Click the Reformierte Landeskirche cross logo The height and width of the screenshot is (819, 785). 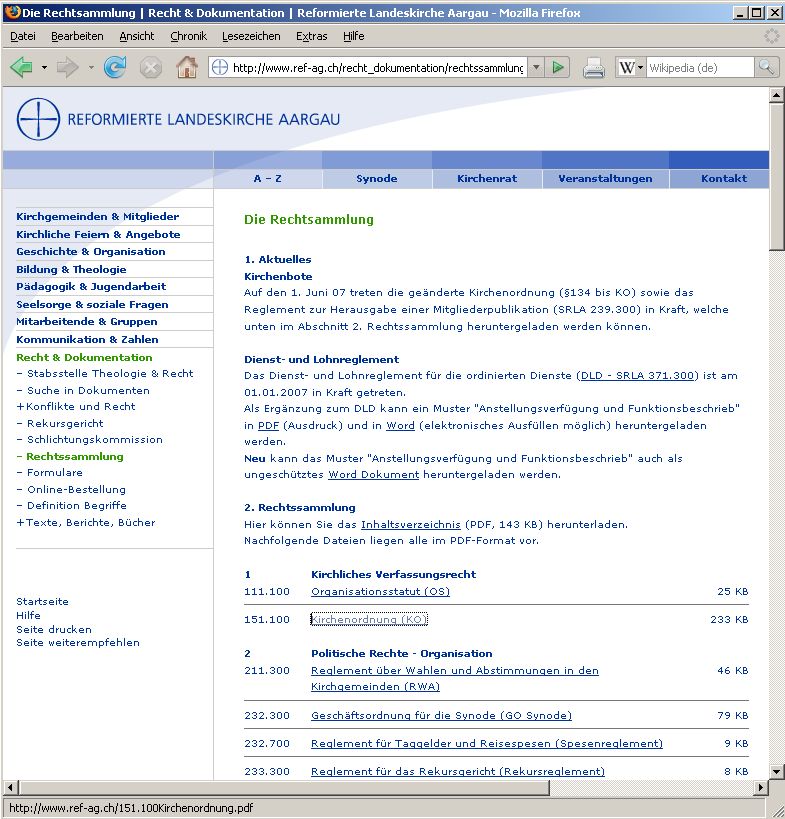click(38, 119)
